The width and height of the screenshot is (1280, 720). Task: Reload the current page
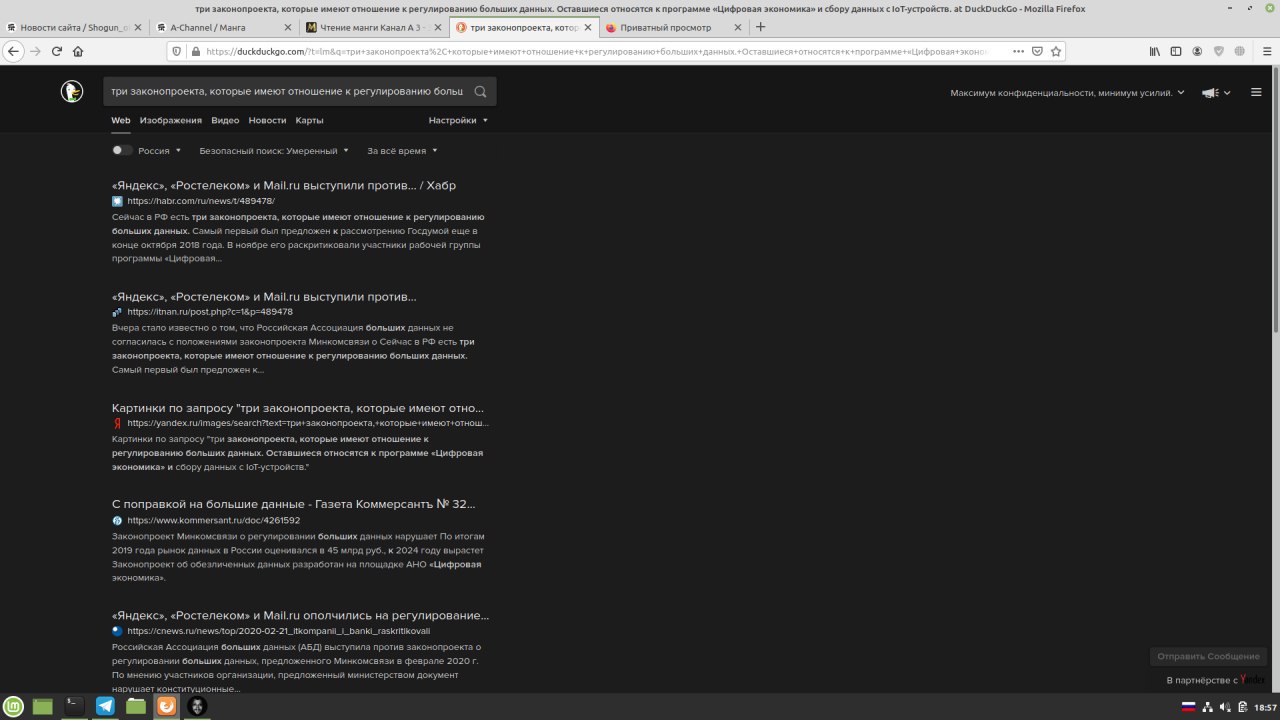pos(57,51)
